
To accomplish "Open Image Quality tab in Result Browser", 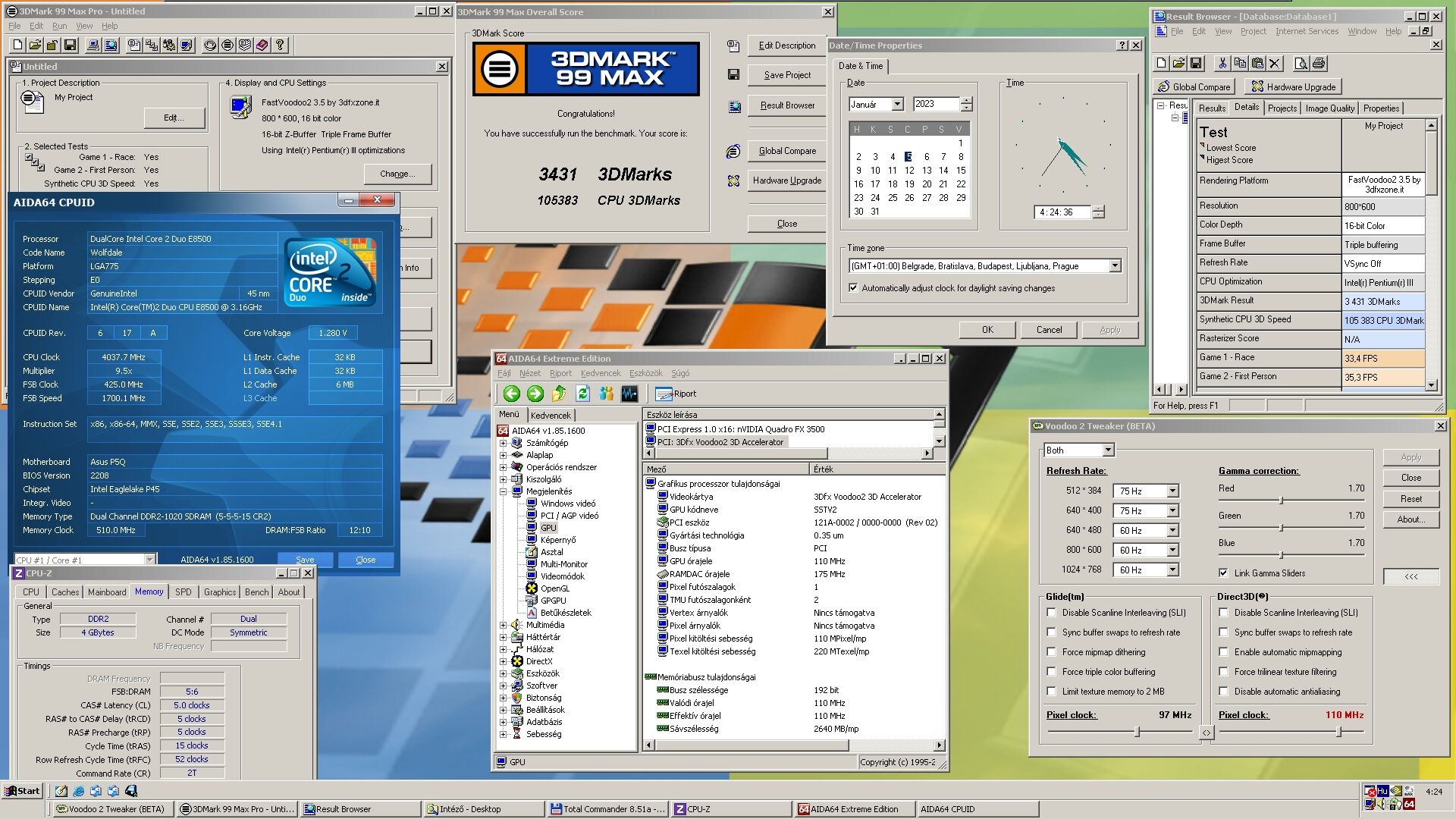I will click(1329, 108).
